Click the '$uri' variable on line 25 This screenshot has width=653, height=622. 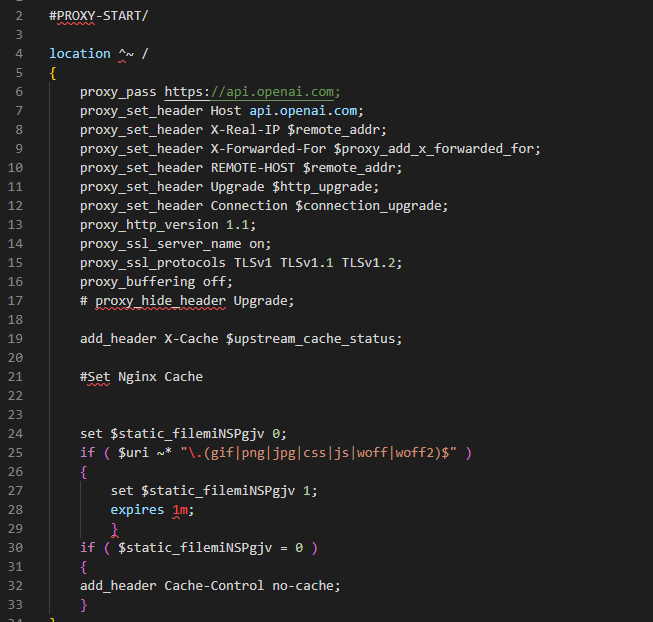[x=133, y=453]
